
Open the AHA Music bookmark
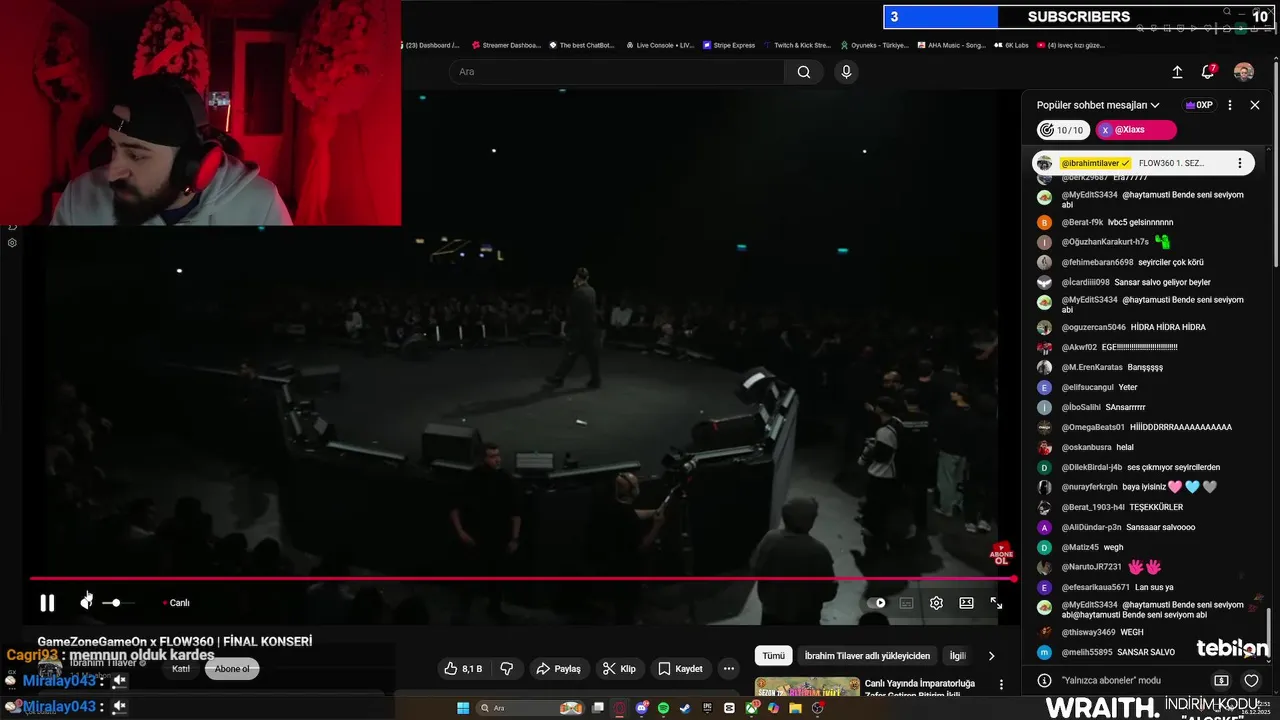click(x=951, y=45)
